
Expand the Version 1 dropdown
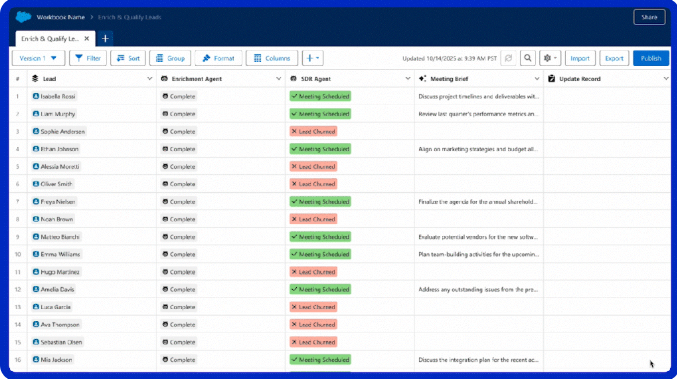[38, 58]
